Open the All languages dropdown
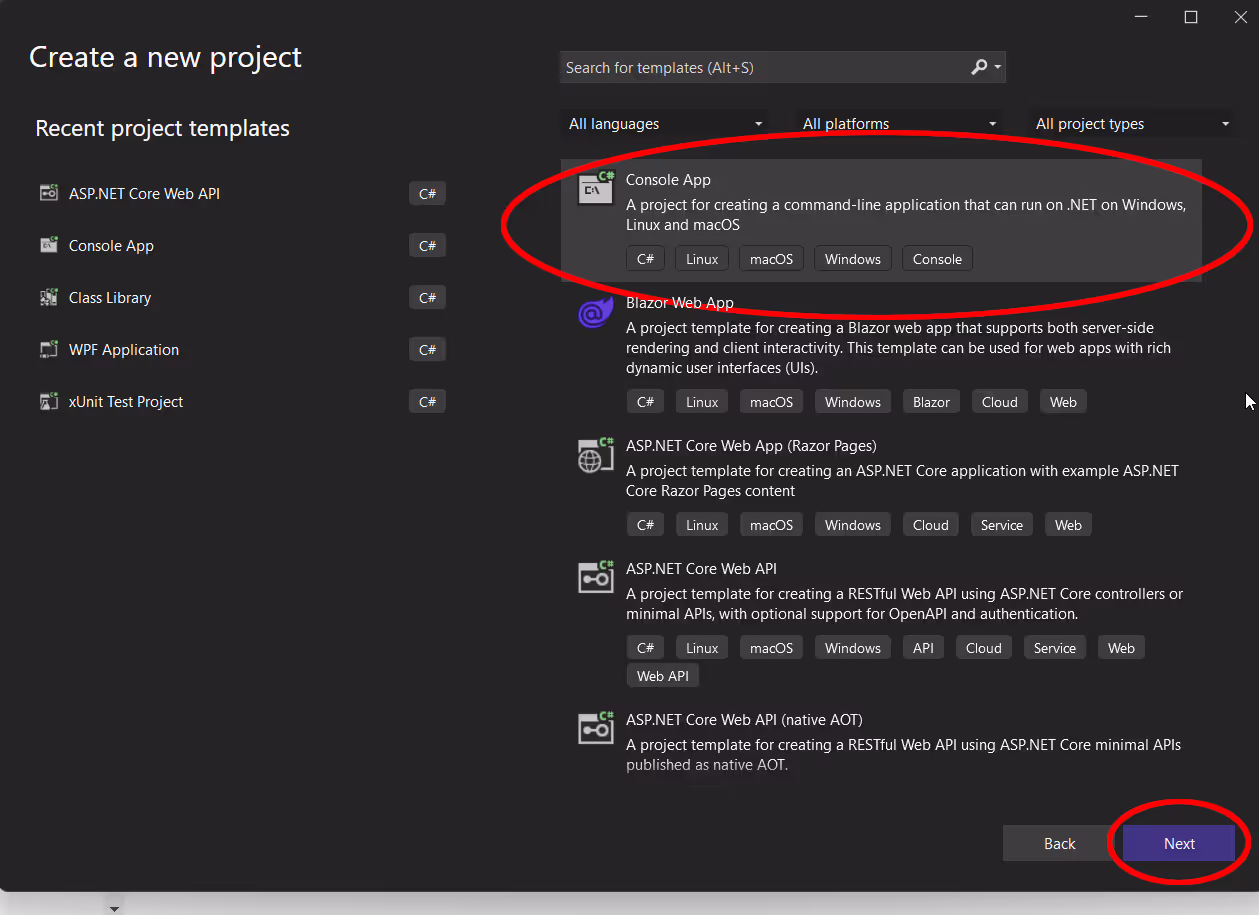 coord(665,124)
